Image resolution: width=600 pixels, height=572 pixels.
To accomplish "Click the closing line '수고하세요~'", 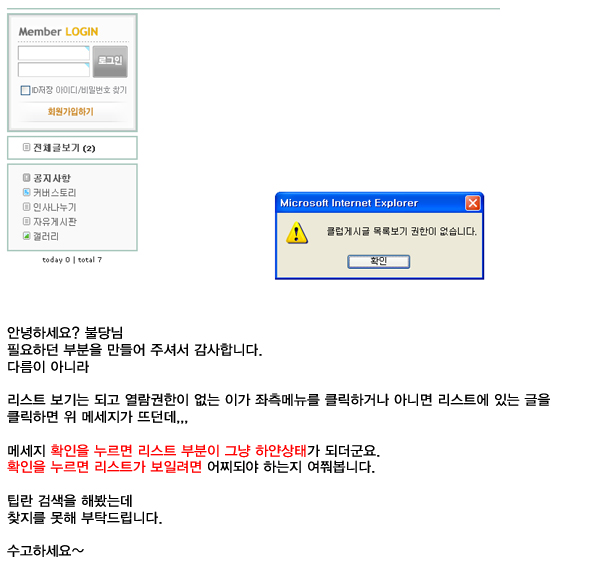I will (46, 551).
